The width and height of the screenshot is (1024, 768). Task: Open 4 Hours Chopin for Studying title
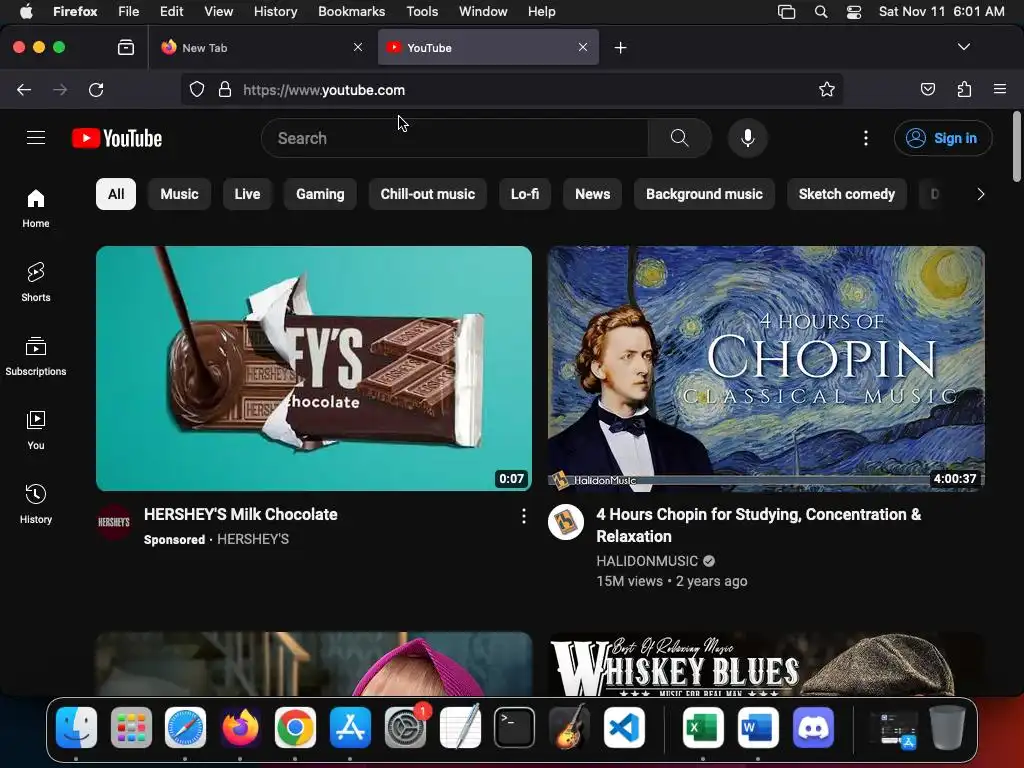pos(758,525)
